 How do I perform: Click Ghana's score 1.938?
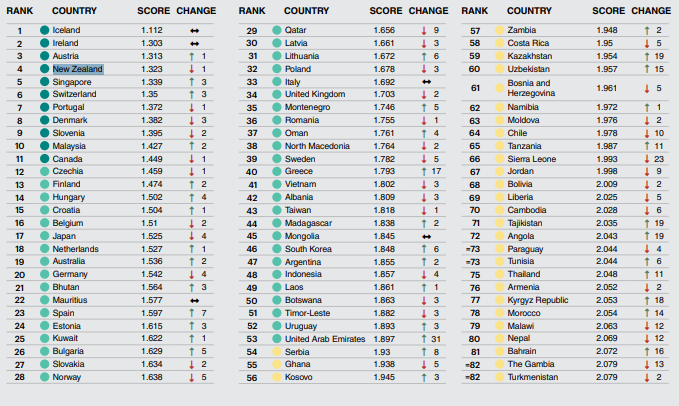click(384, 364)
